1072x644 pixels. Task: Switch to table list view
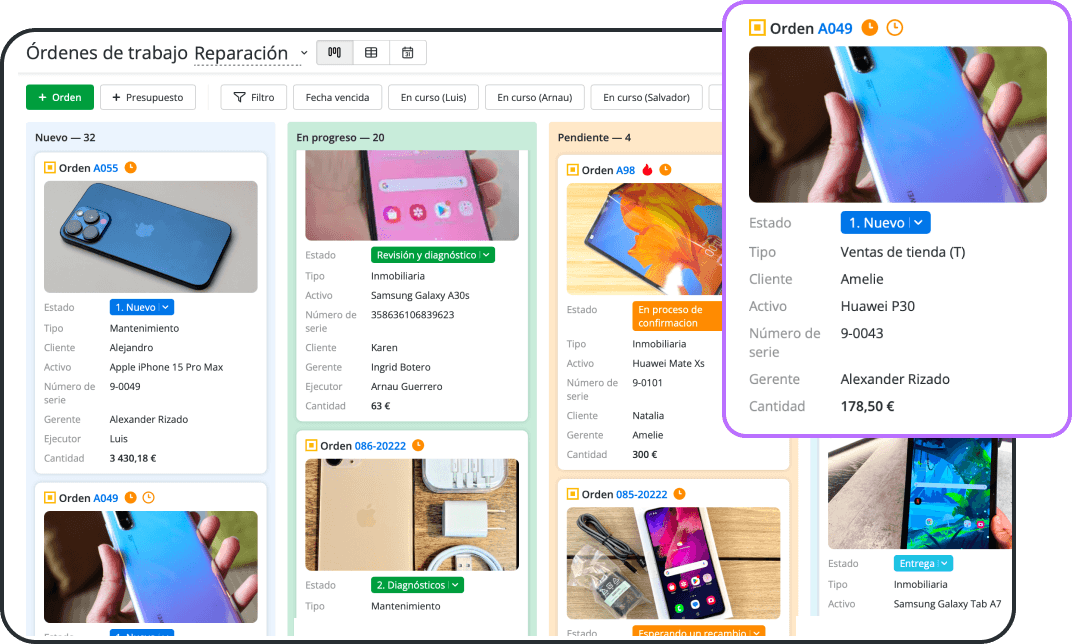(371, 53)
